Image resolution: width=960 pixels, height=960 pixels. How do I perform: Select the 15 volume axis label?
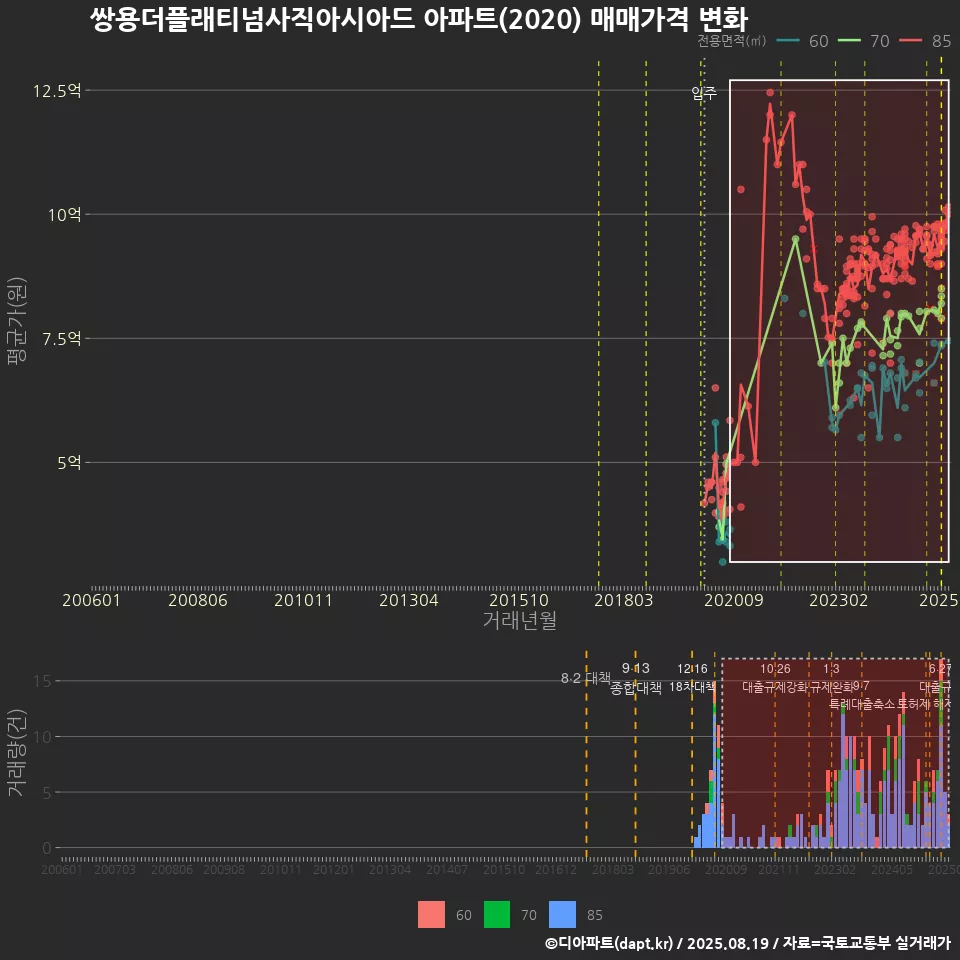pyautogui.click(x=42, y=681)
